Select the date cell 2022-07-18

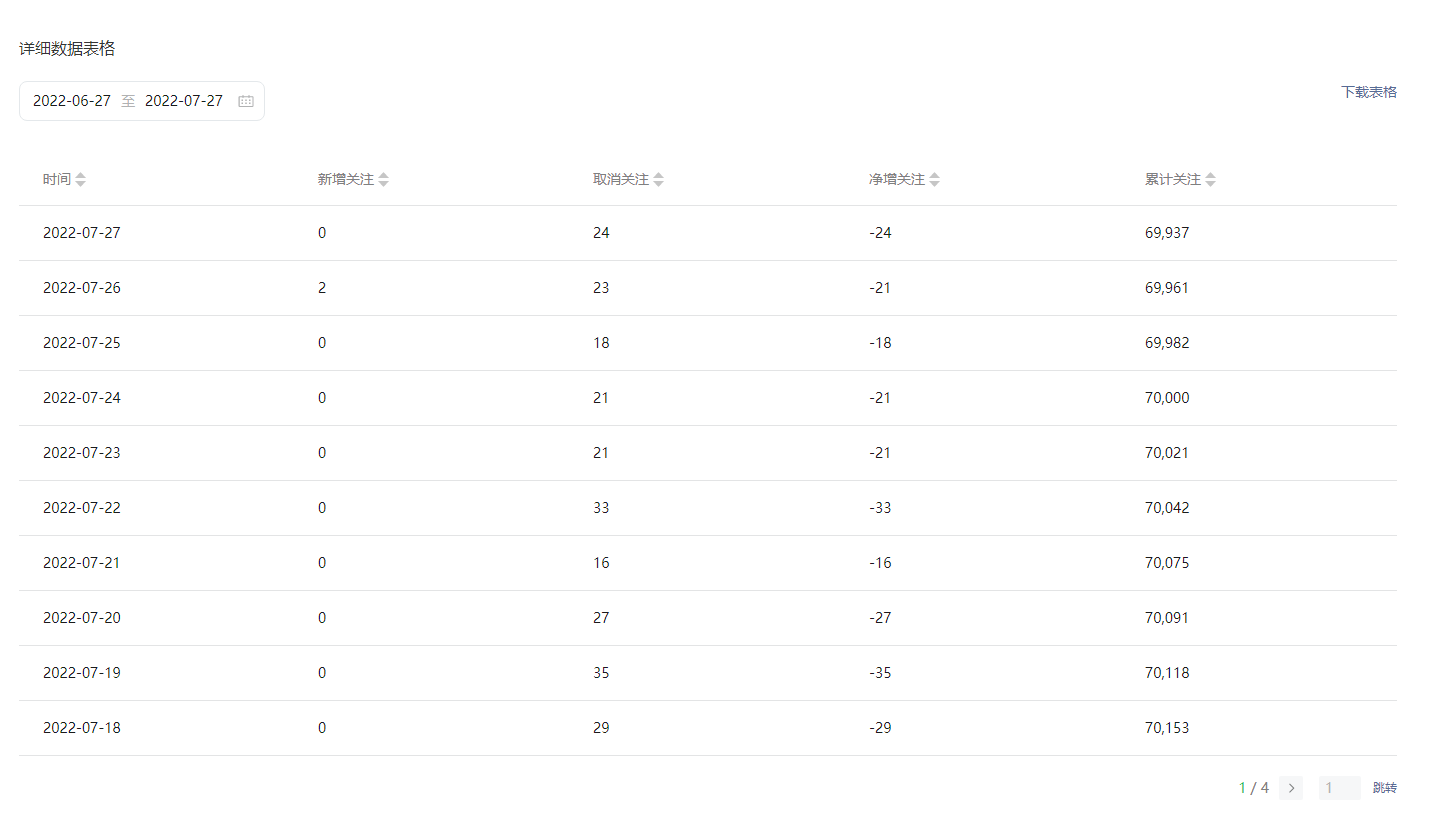82,728
